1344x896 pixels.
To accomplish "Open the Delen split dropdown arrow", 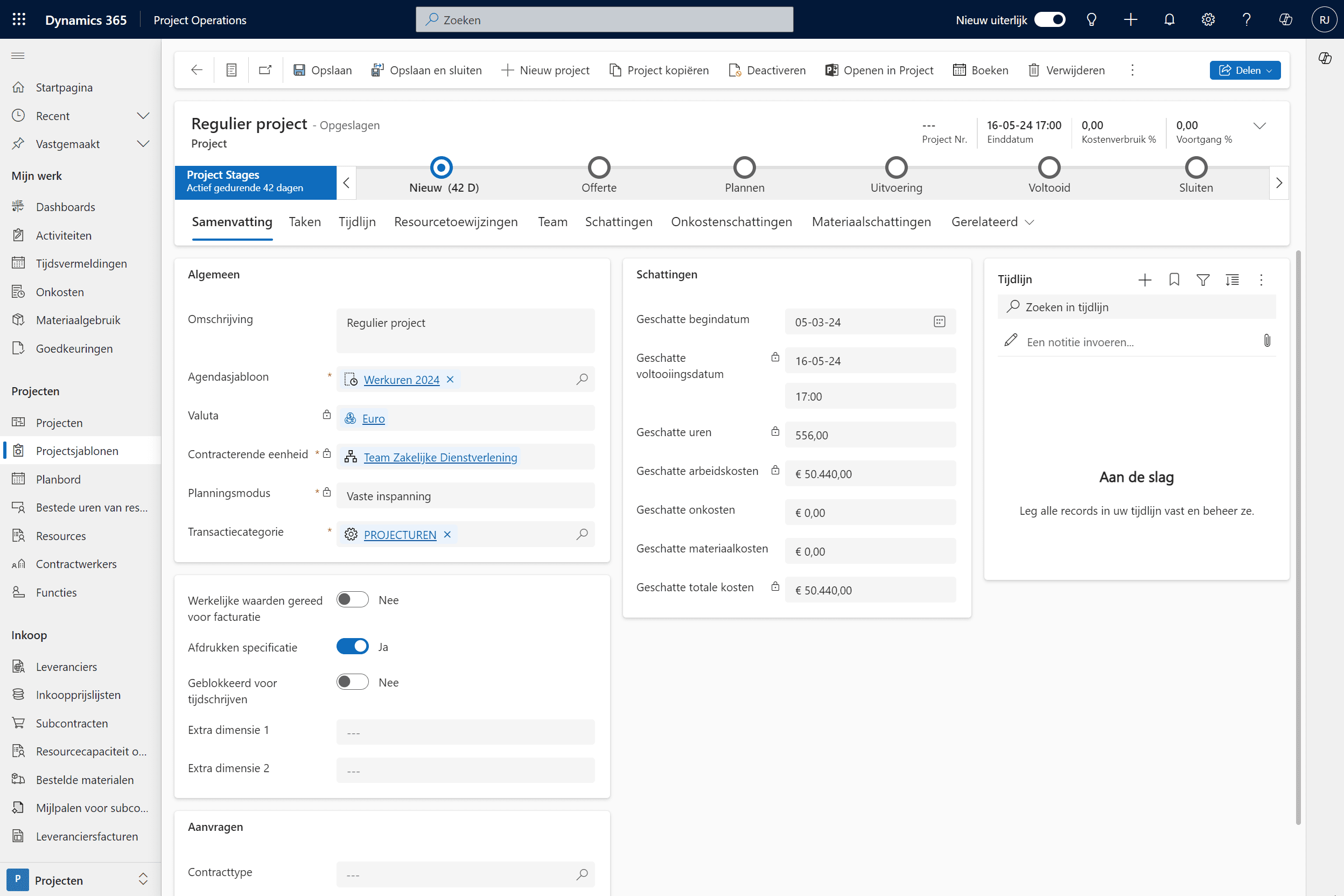I will (x=1269, y=71).
